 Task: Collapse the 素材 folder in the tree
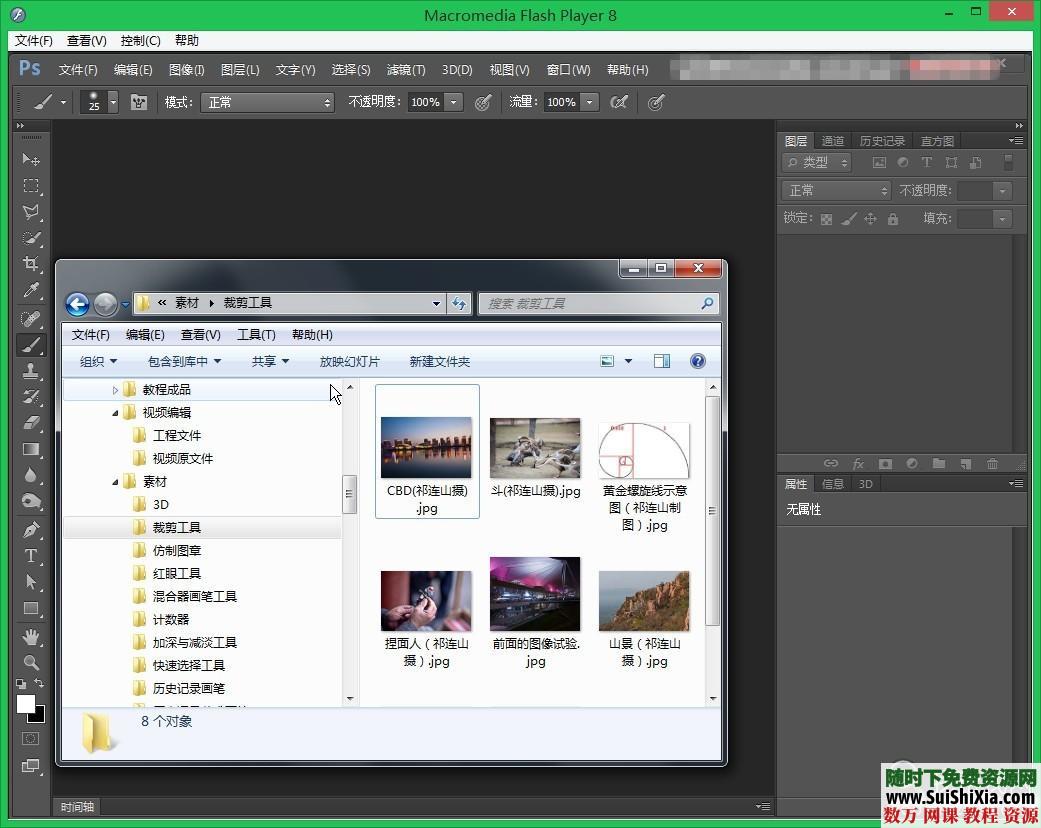click(115, 481)
